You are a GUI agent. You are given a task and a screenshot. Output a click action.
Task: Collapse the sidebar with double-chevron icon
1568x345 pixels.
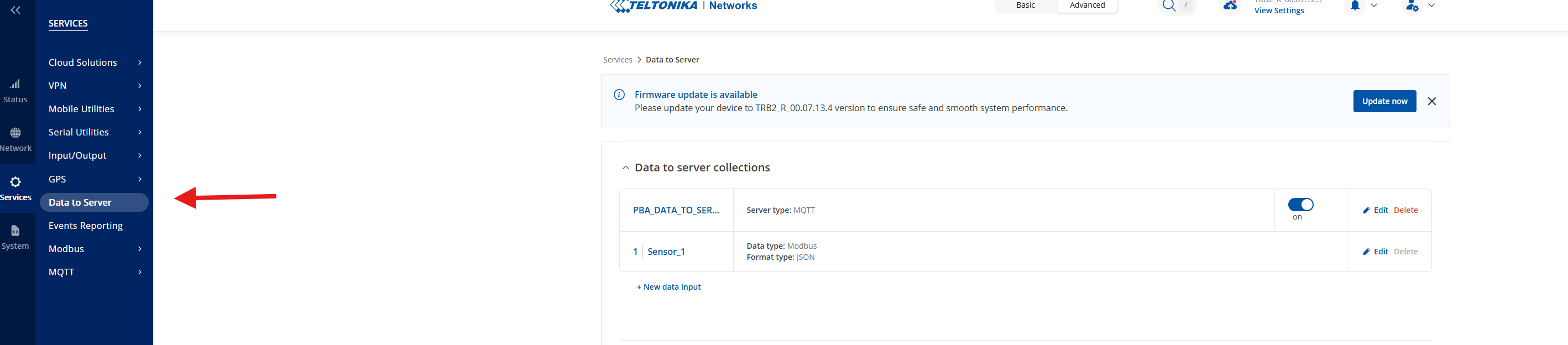coord(15,10)
